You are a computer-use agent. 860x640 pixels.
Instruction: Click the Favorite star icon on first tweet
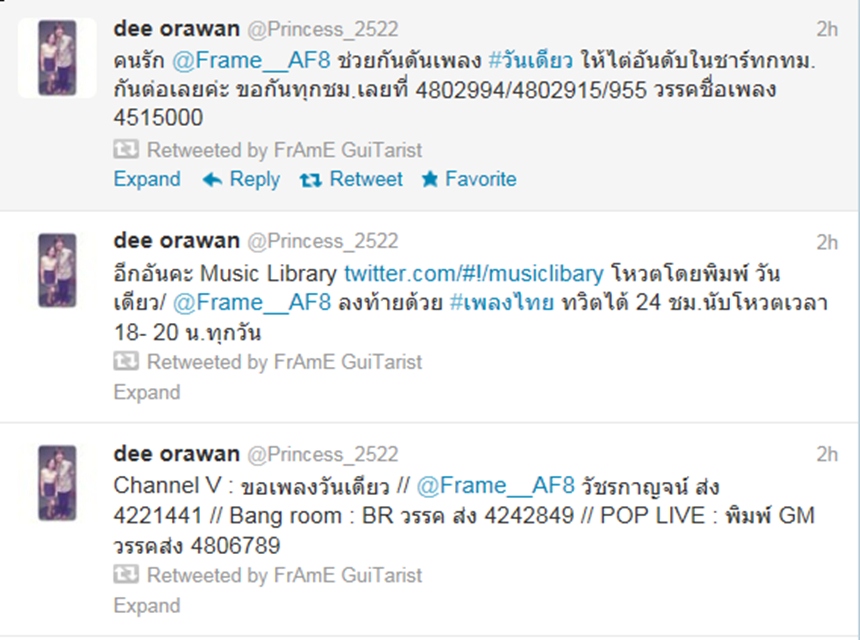tap(430, 179)
